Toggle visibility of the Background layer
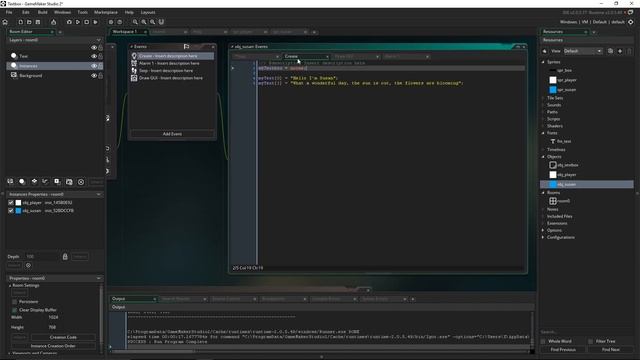640x360 pixels. [94, 76]
